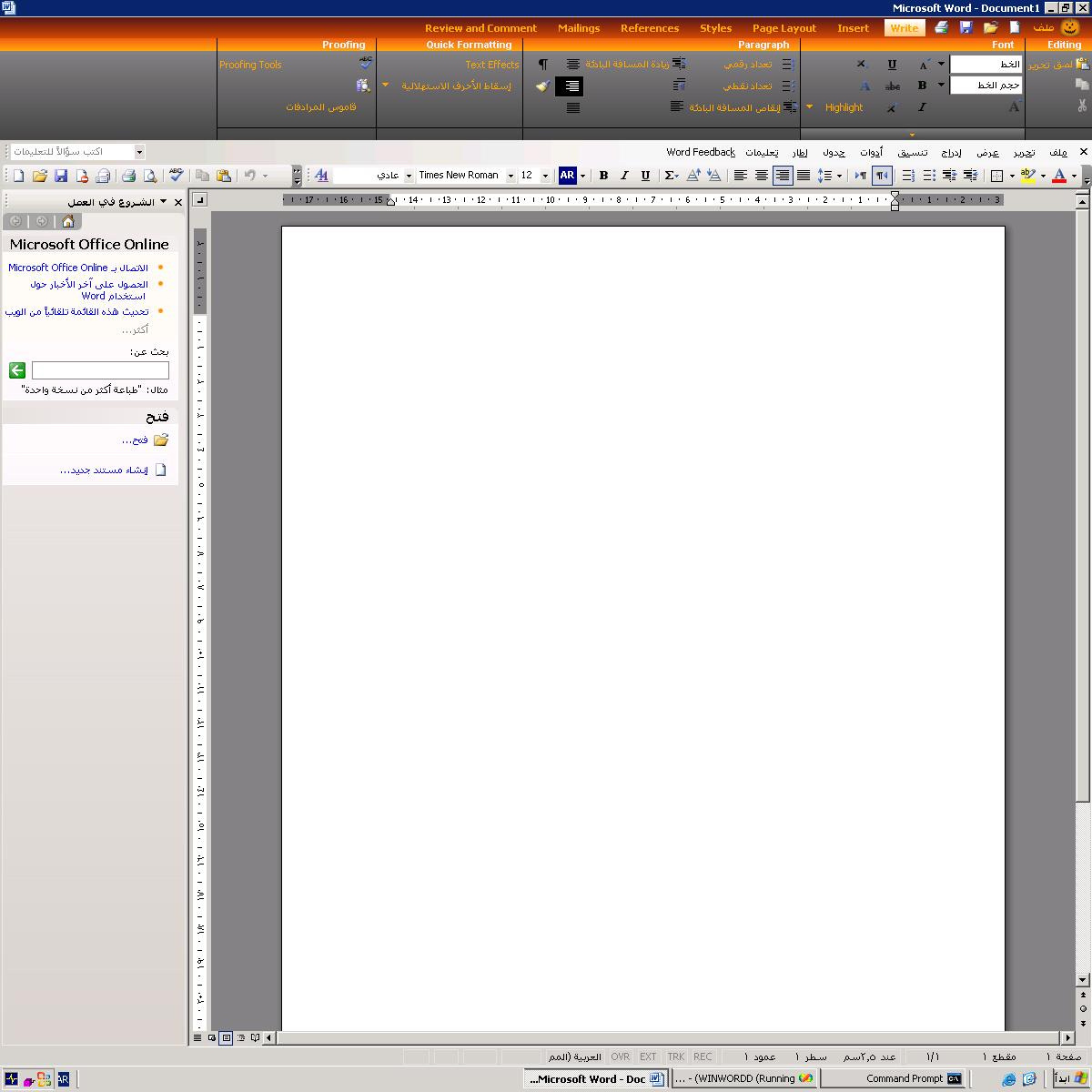Image resolution: width=1092 pixels, height=1092 pixels.
Task: Switch to the Insert ribbon tab
Action: [853, 28]
